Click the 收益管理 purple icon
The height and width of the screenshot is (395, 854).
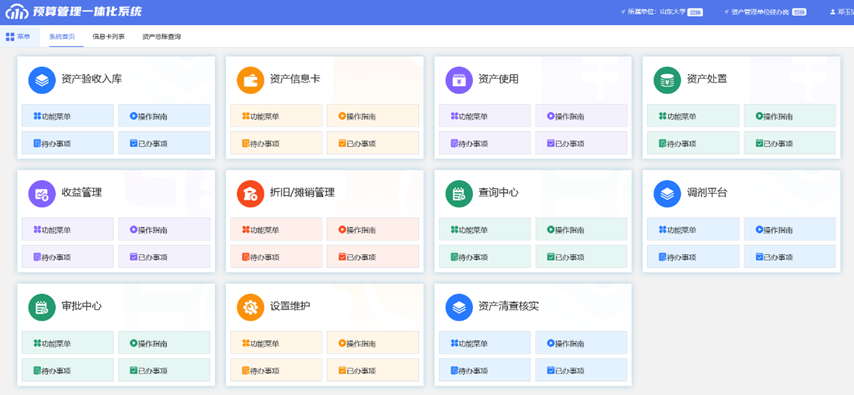coord(42,194)
